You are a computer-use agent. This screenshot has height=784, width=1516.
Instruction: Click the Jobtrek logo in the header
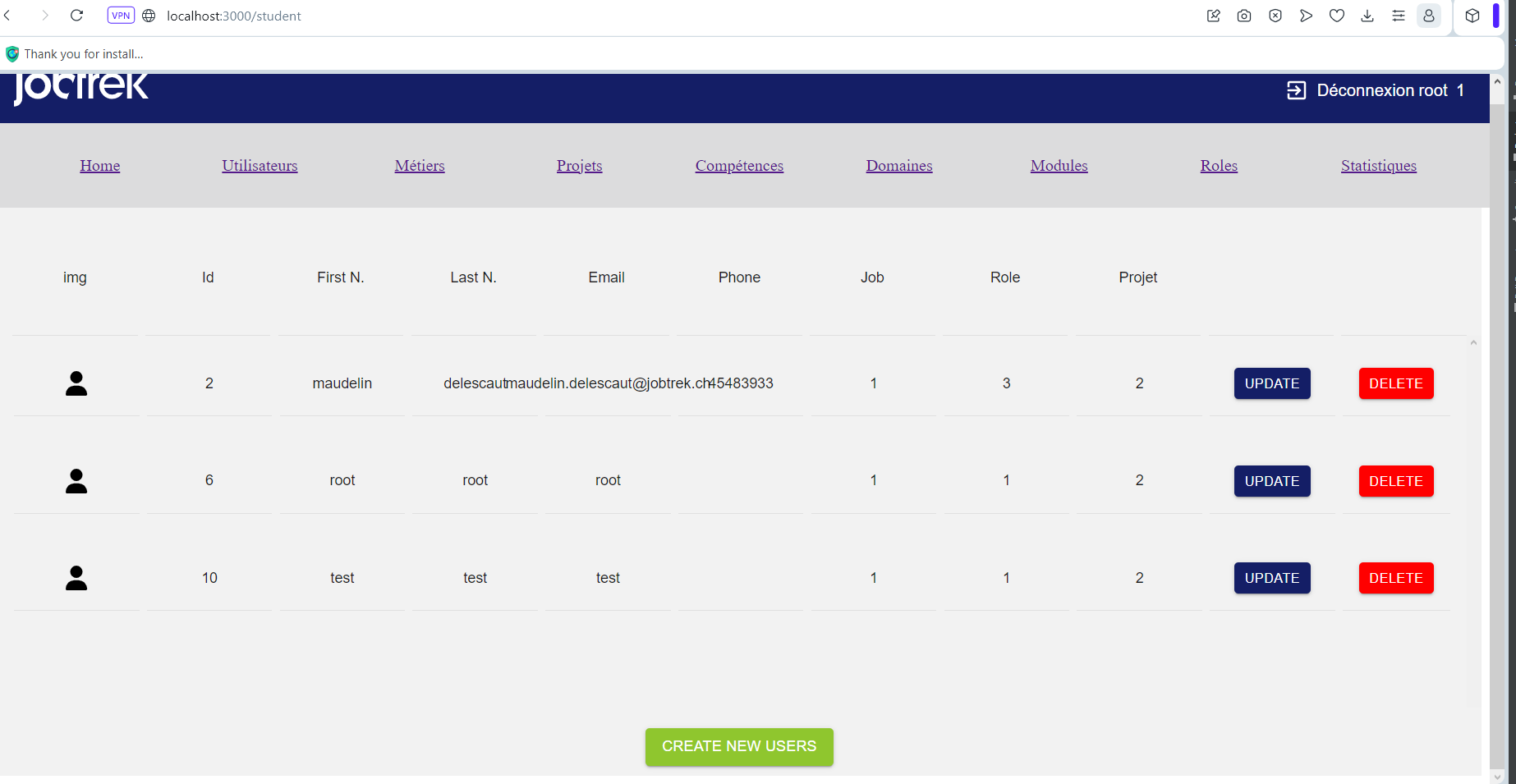point(80,89)
